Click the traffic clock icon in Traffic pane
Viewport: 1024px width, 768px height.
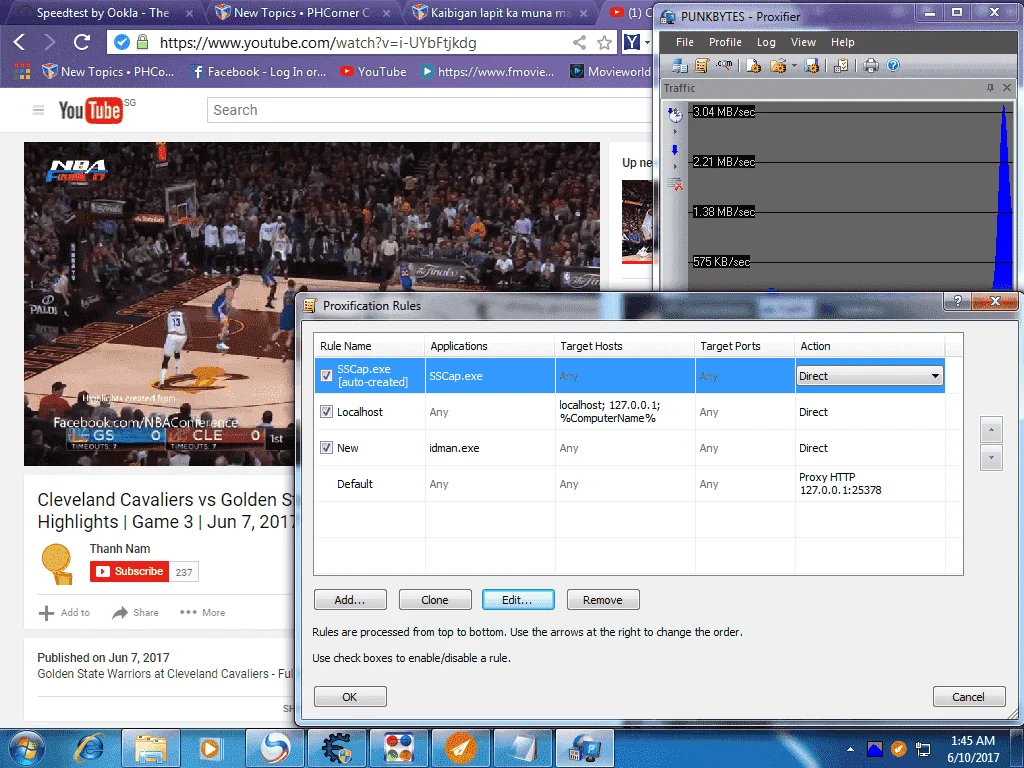[x=675, y=115]
